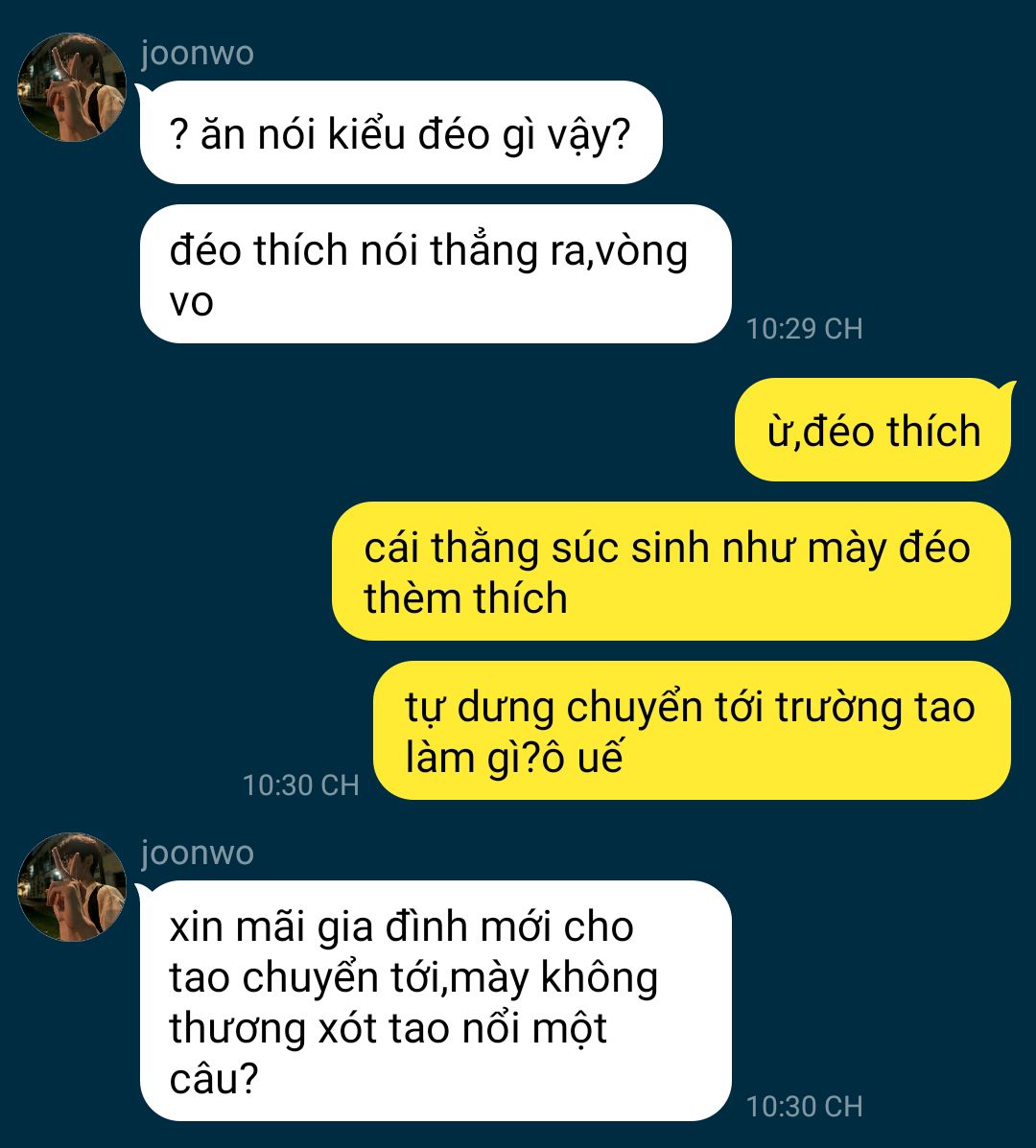Tap the 10:30 CH timestamp beside the yellow bubble

click(300, 785)
